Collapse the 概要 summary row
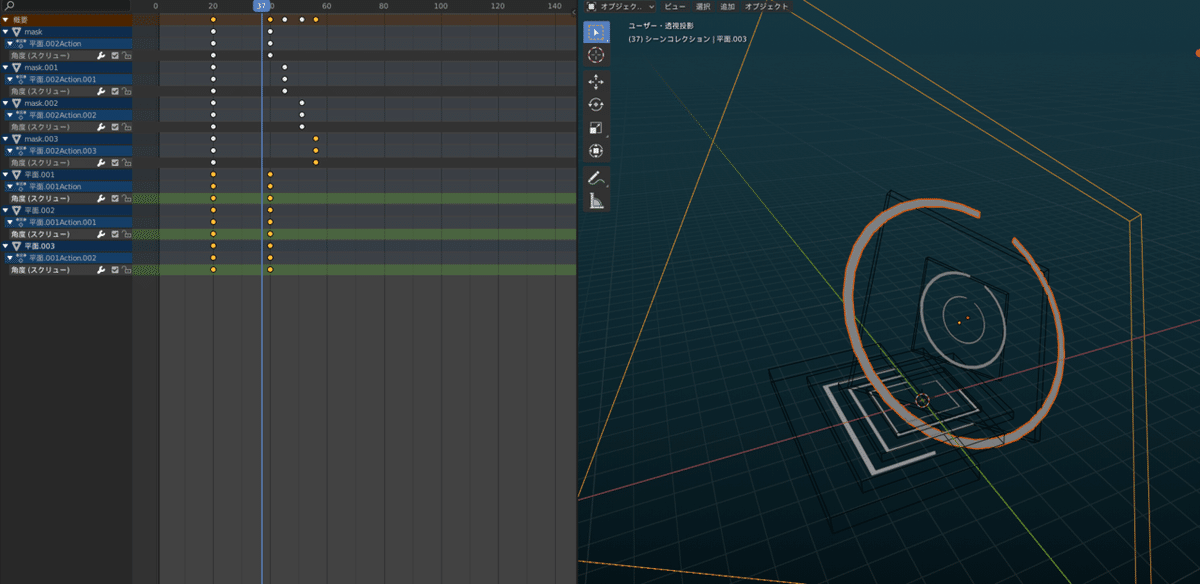This screenshot has height=584, width=1200. pos(5,20)
